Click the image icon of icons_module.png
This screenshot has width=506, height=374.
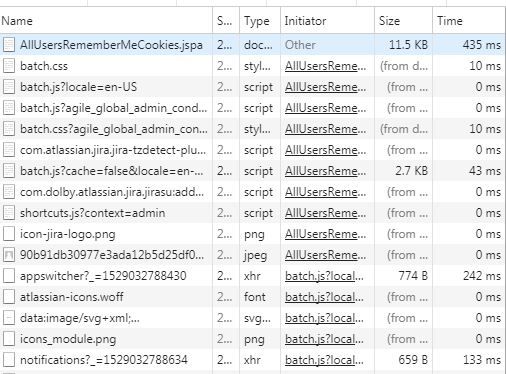[x=9, y=339]
